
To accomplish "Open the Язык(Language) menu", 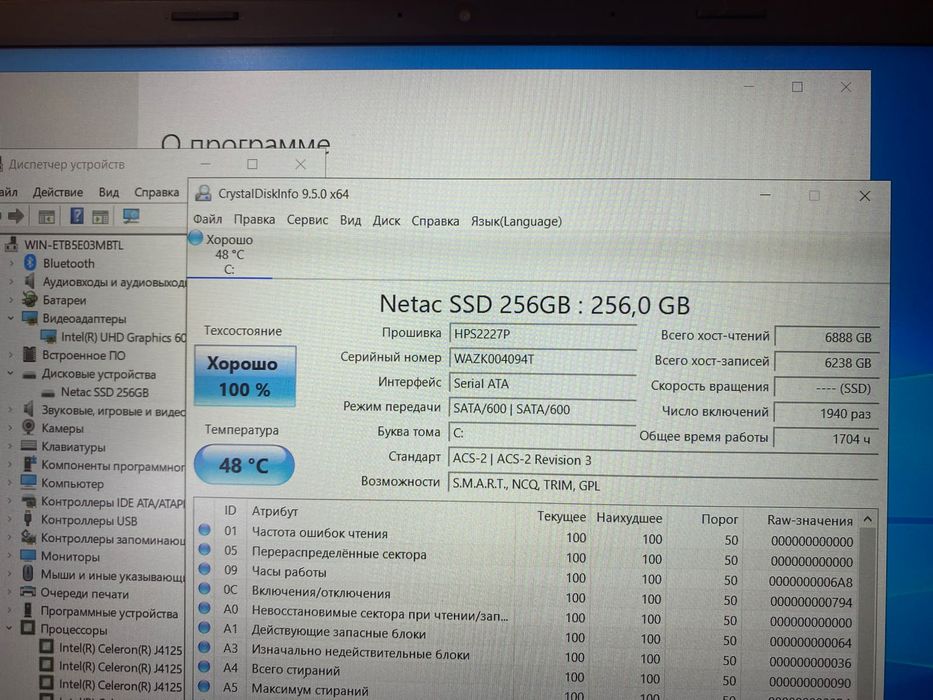I will tap(516, 221).
